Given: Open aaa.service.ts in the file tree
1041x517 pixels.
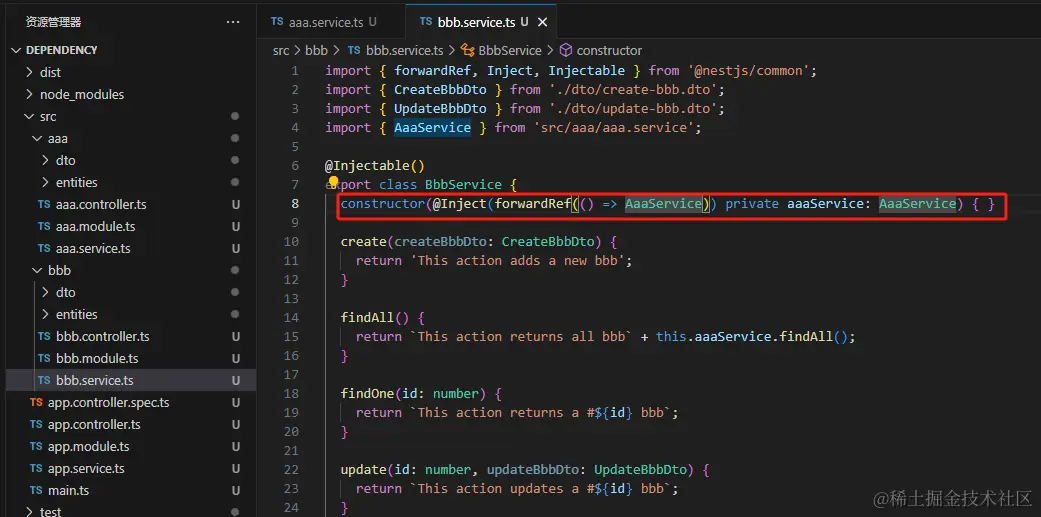Looking at the screenshot, I should 93,249.
